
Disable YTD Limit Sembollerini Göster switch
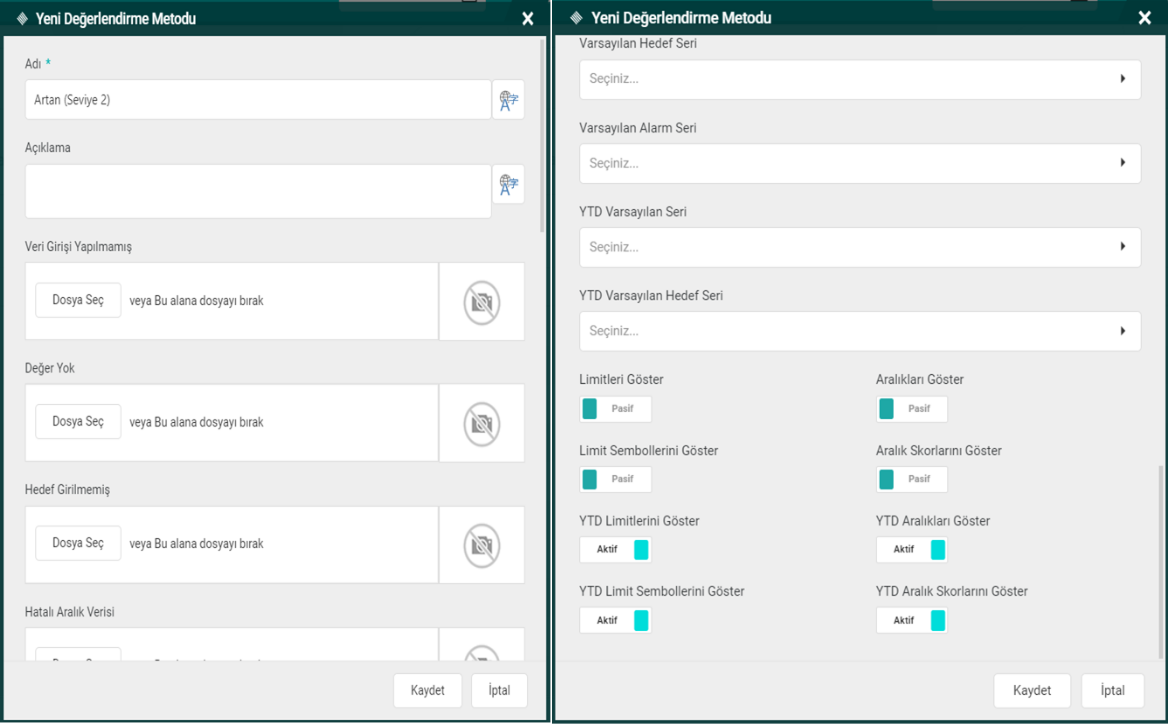615,620
